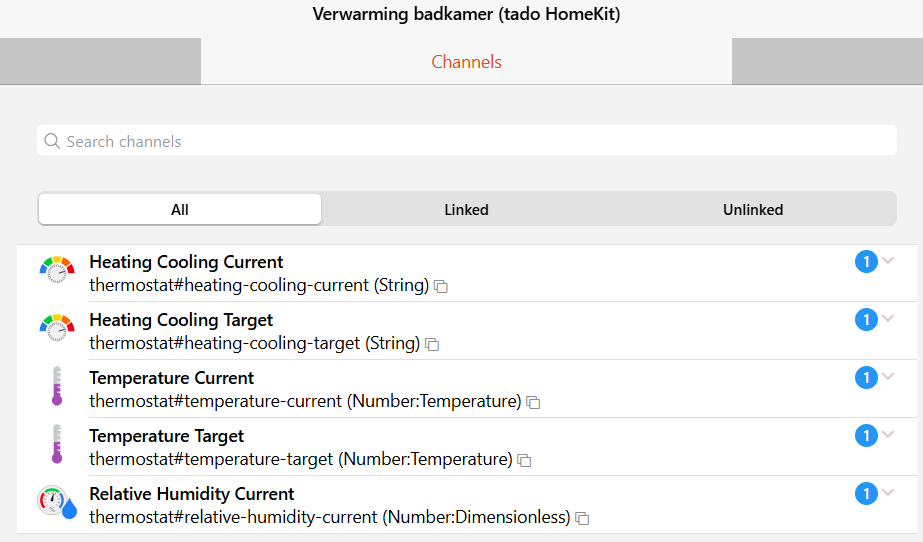The width and height of the screenshot is (923, 542).
Task: Click the link count badge for Heating Cooling Target
Action: [866, 320]
